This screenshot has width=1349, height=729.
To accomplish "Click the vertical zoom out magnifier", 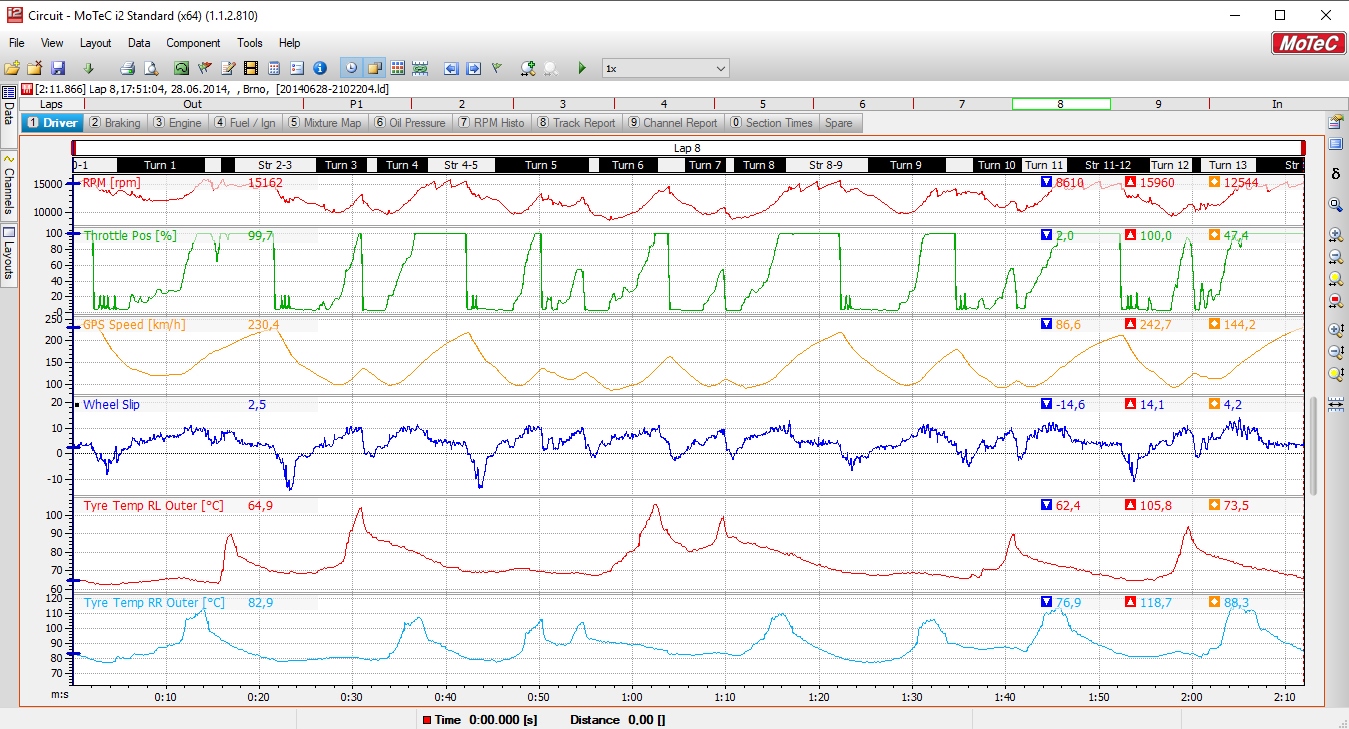I will pos(1335,352).
